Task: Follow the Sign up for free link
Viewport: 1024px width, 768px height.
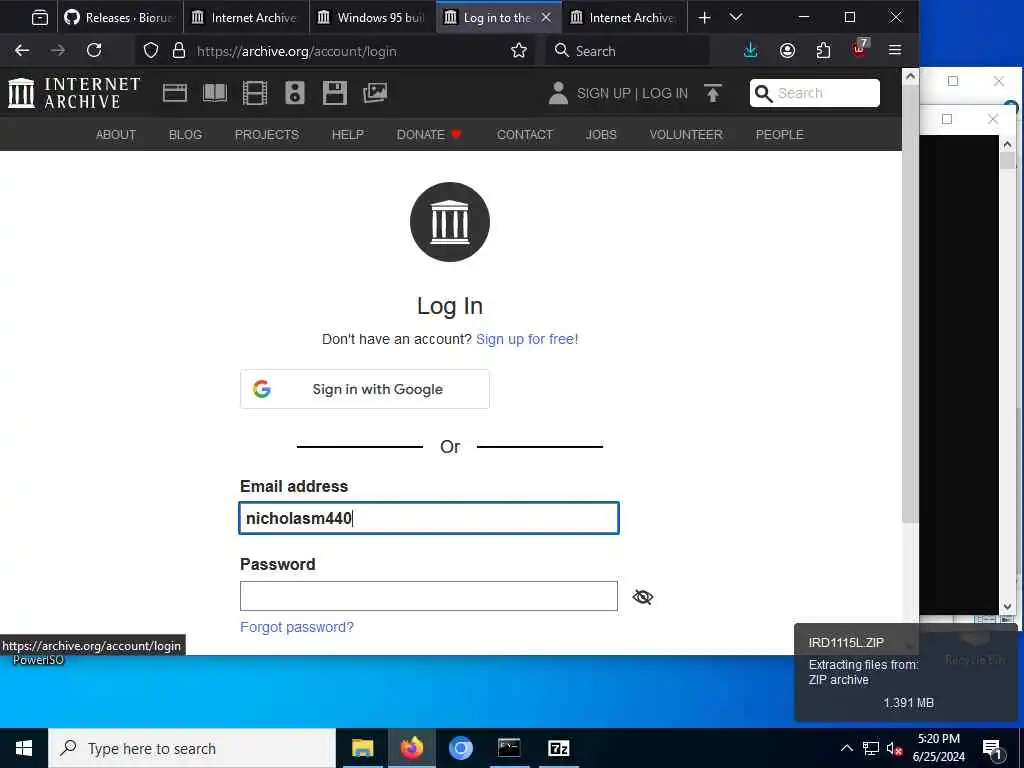Action: click(x=527, y=340)
